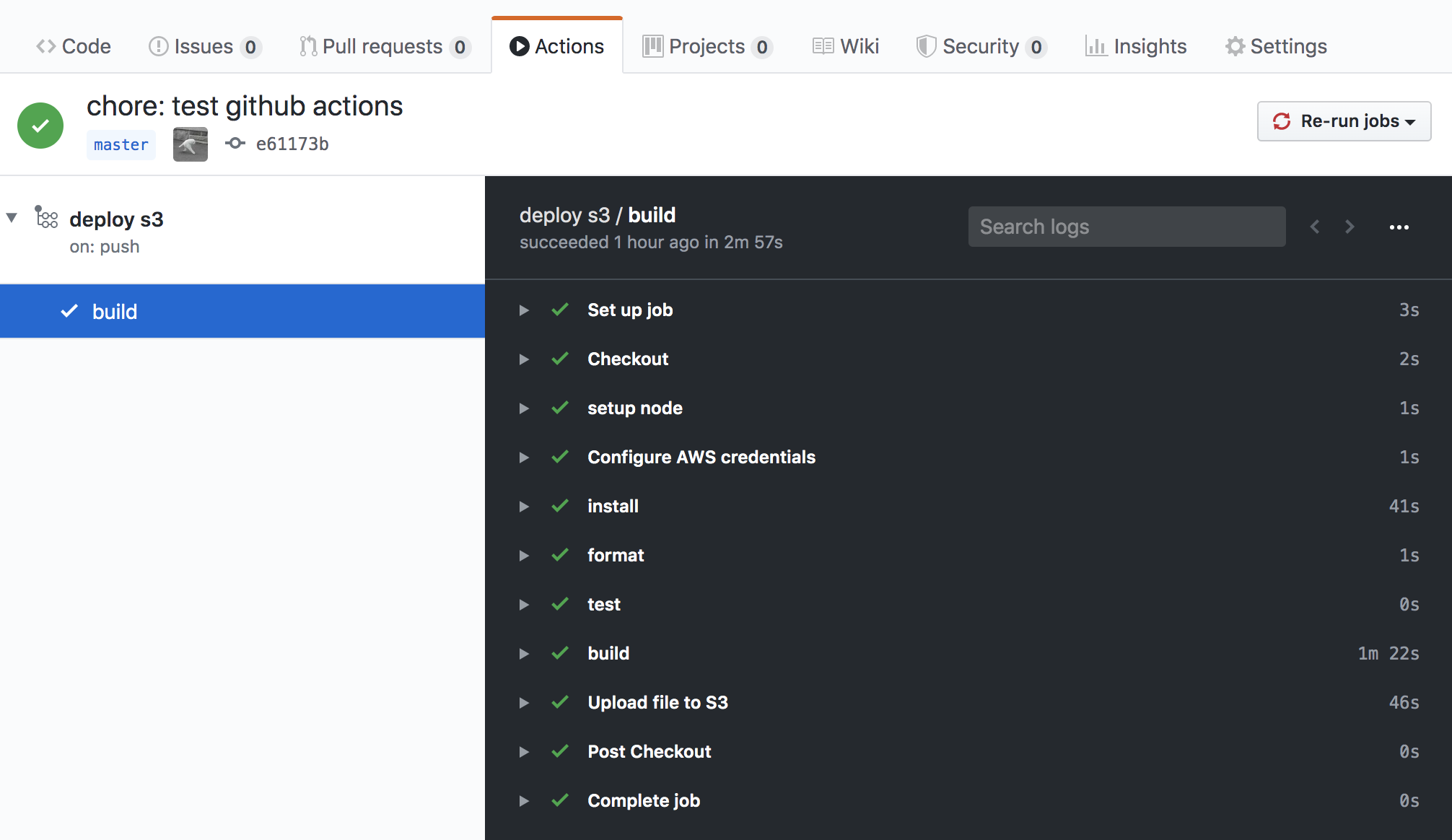
Task: Click the green check beside test
Action: 560,604
